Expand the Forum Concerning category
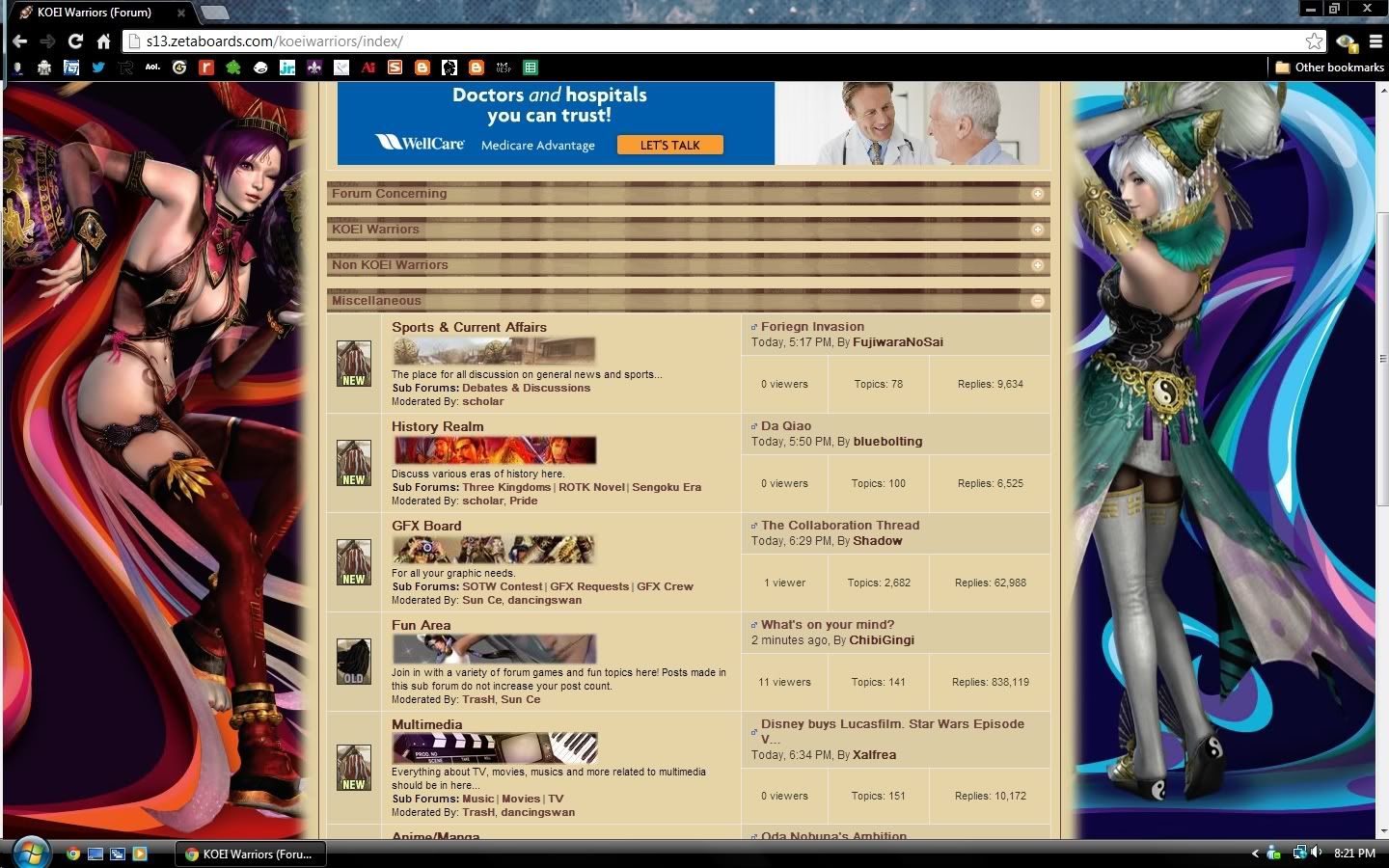Image resolution: width=1389 pixels, height=868 pixels. tap(1037, 194)
